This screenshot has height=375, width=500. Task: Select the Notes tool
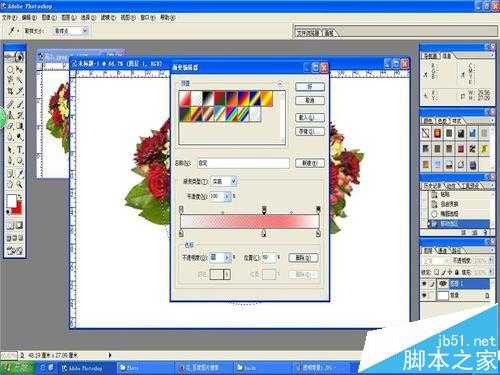pyautogui.click(x=10, y=173)
